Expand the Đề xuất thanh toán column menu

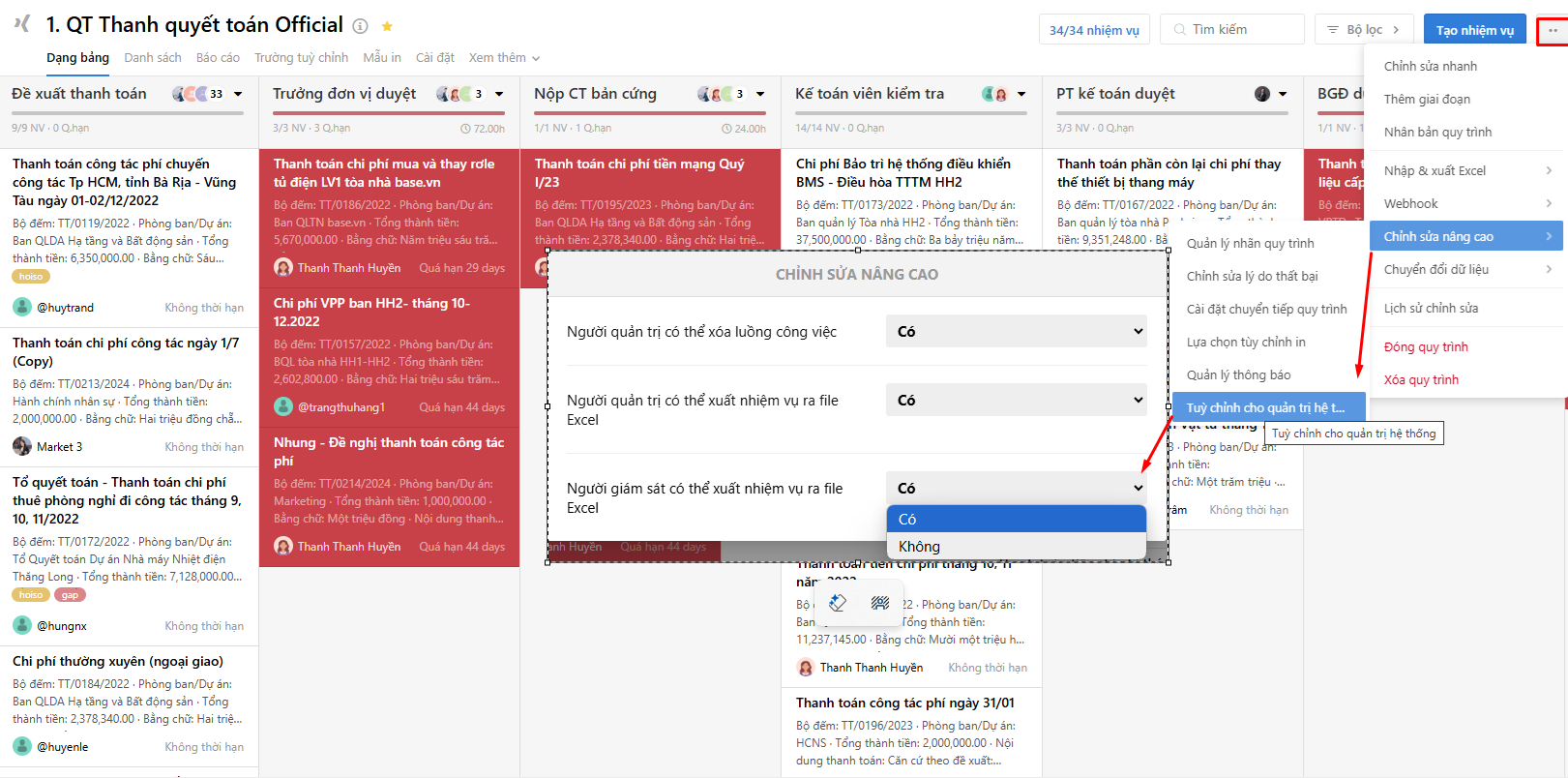tap(238, 94)
